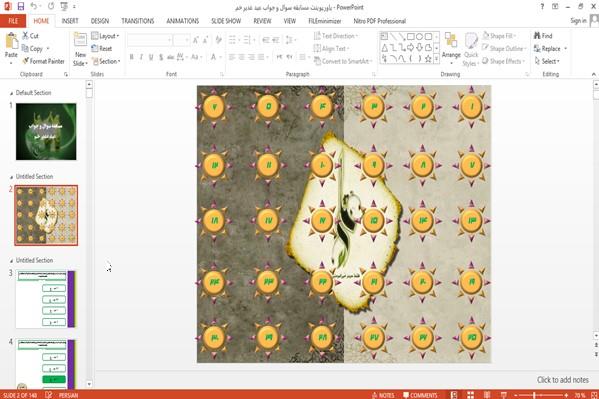
Task: Click Convert to SmartArt button
Action: (343, 61)
